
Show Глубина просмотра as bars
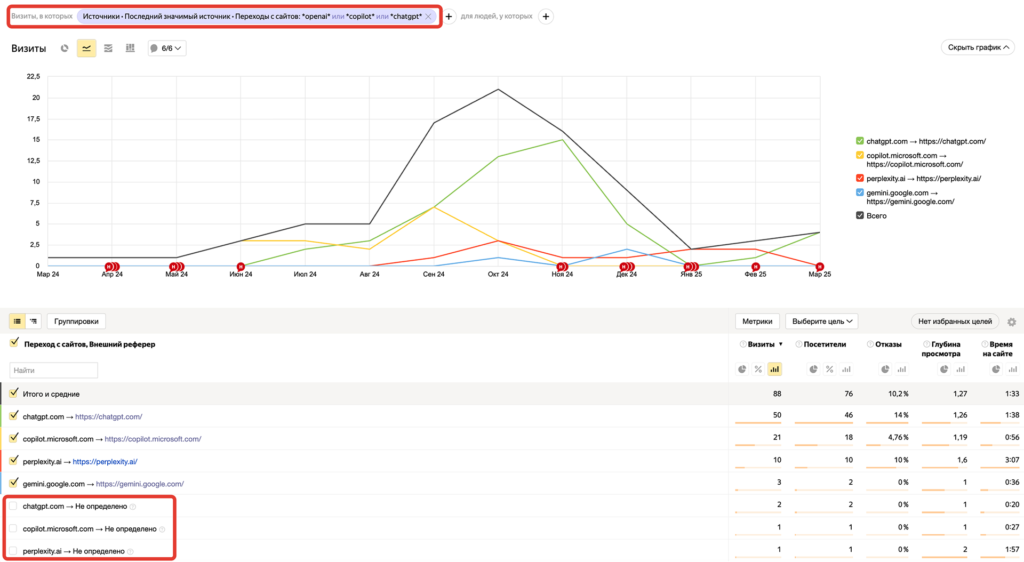961,369
